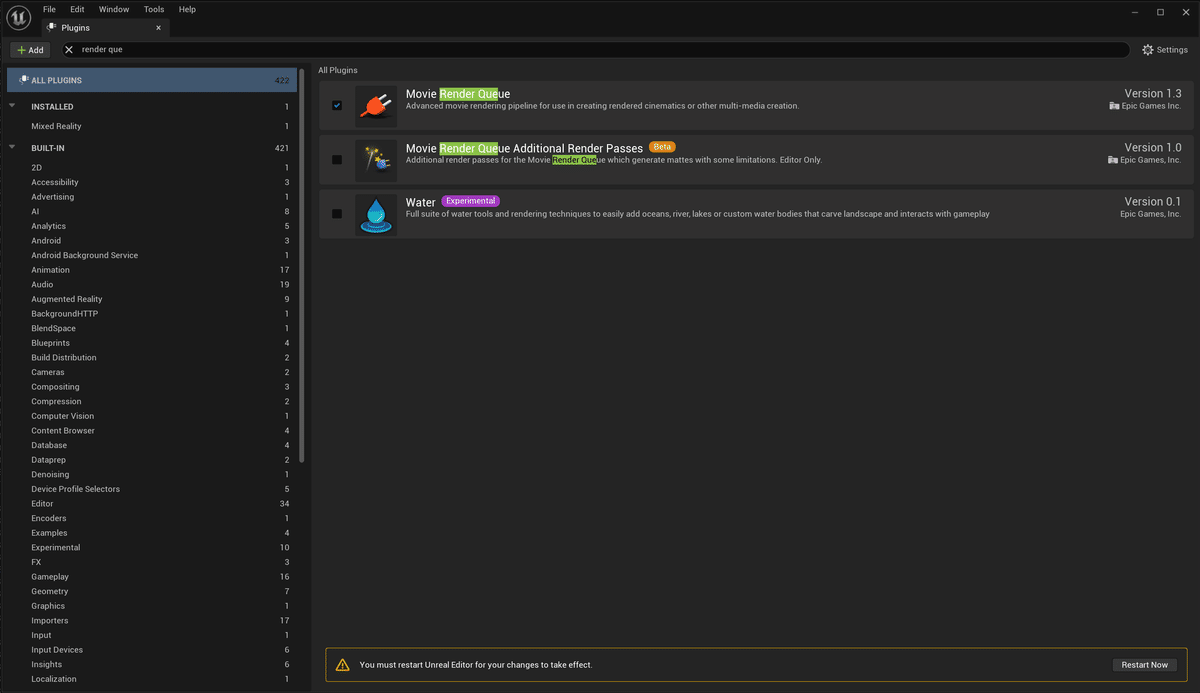Viewport: 1200px width, 693px height.
Task: Select the BackgroundHTTP category
Action: [x=152, y=314]
